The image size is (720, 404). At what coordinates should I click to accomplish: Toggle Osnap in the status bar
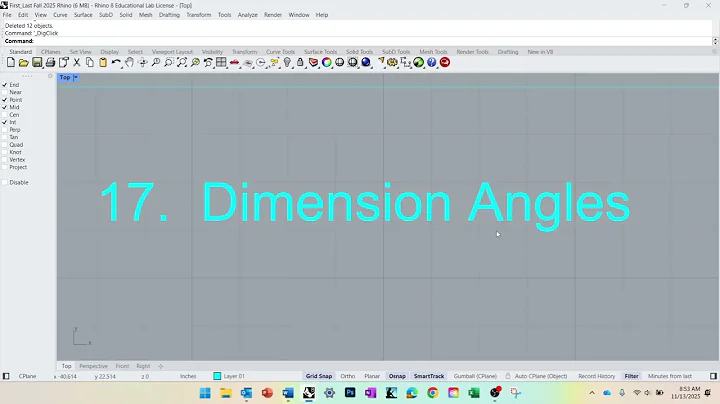[397, 376]
